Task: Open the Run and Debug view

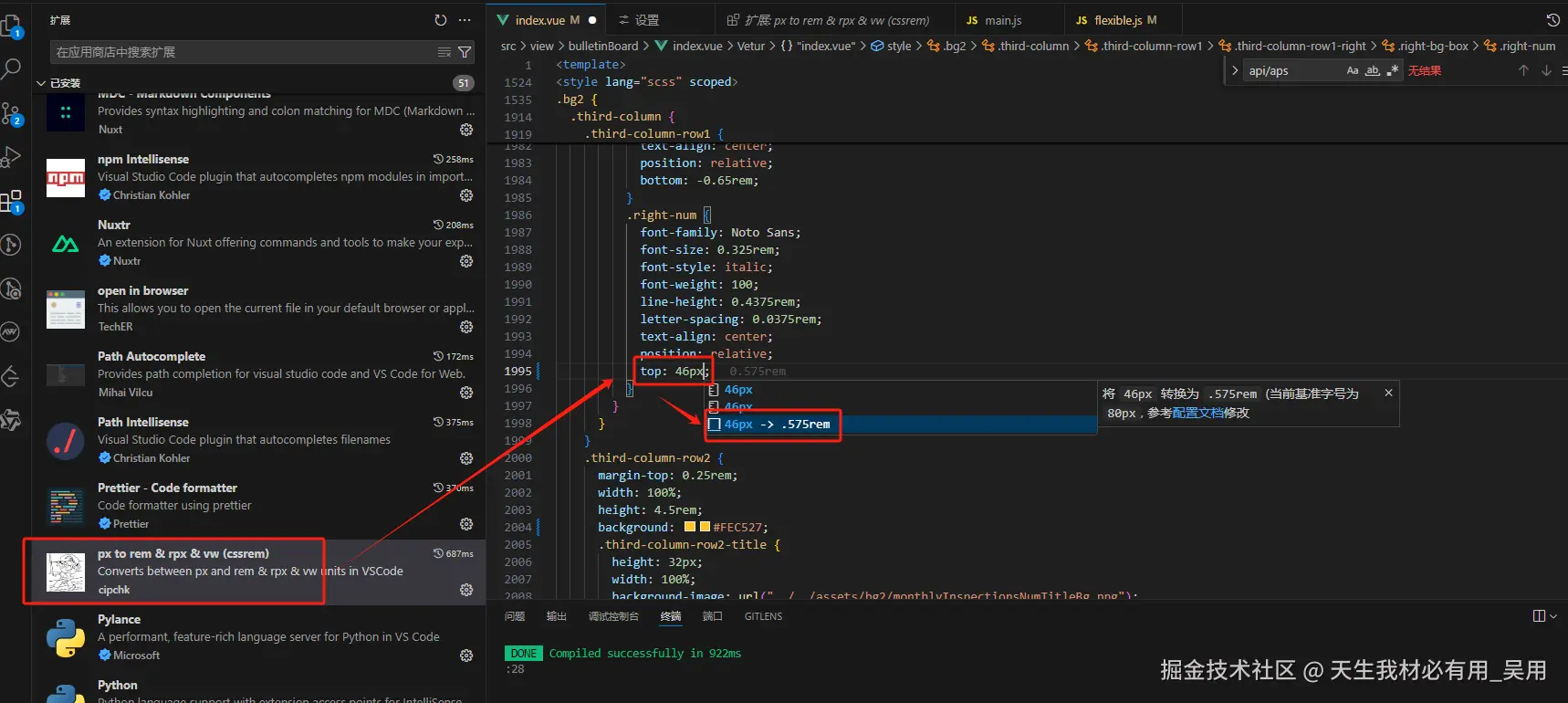Action: tap(11, 157)
